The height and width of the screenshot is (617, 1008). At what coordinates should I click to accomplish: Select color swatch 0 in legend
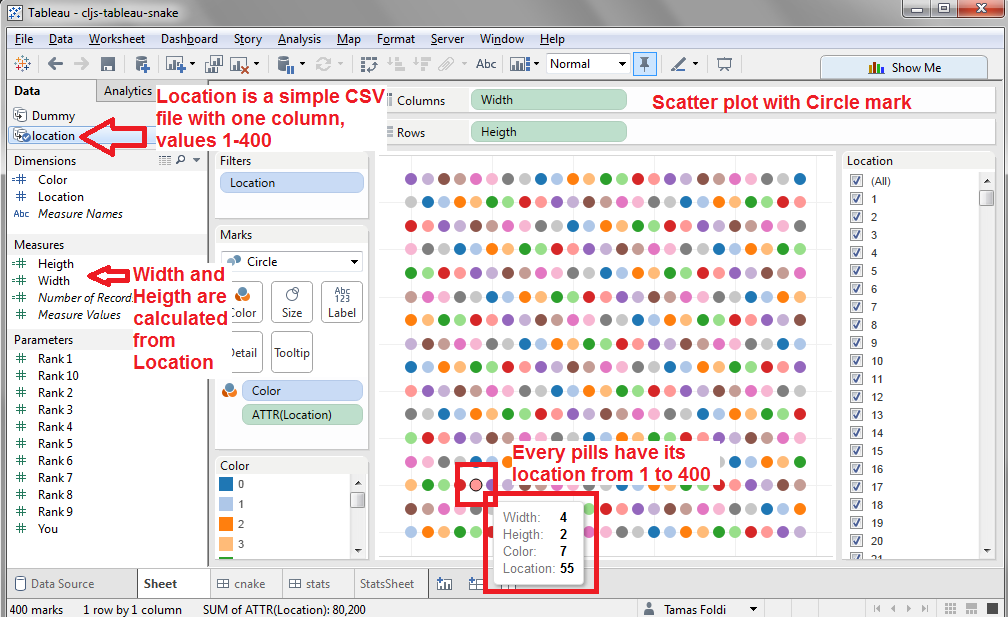[x=226, y=484]
